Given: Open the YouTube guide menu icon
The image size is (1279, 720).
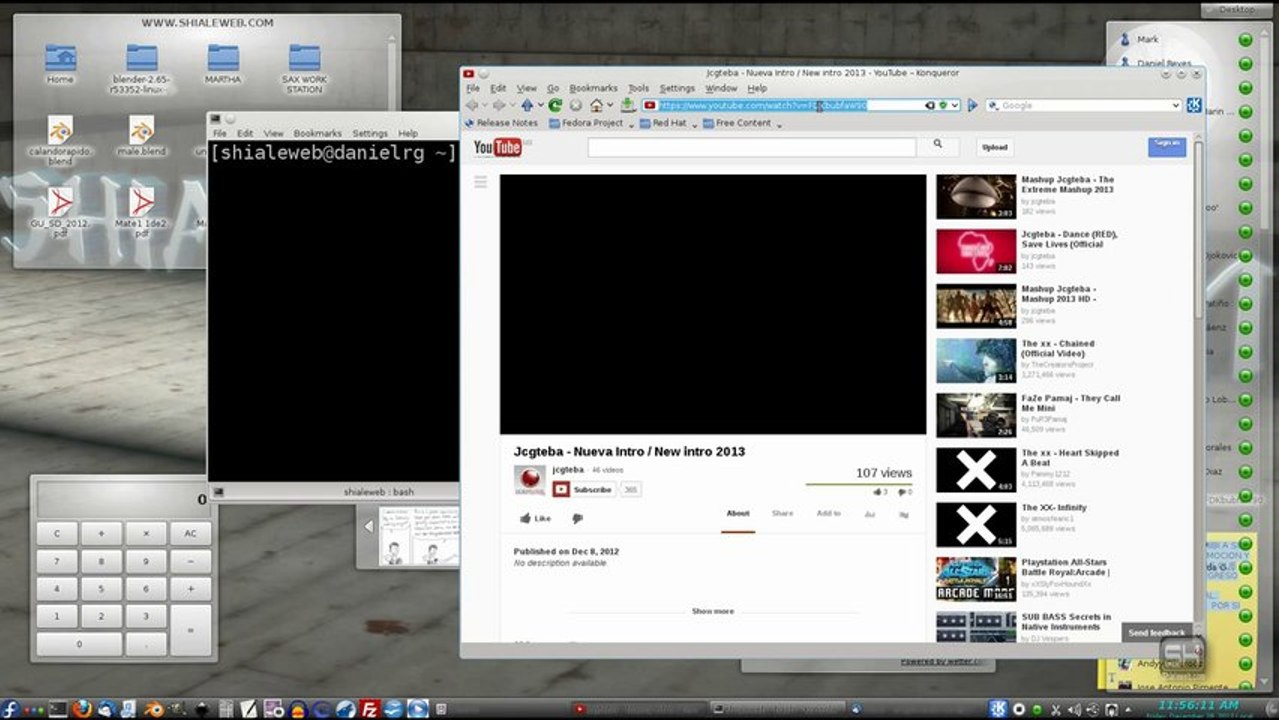Looking at the screenshot, I should (480, 182).
